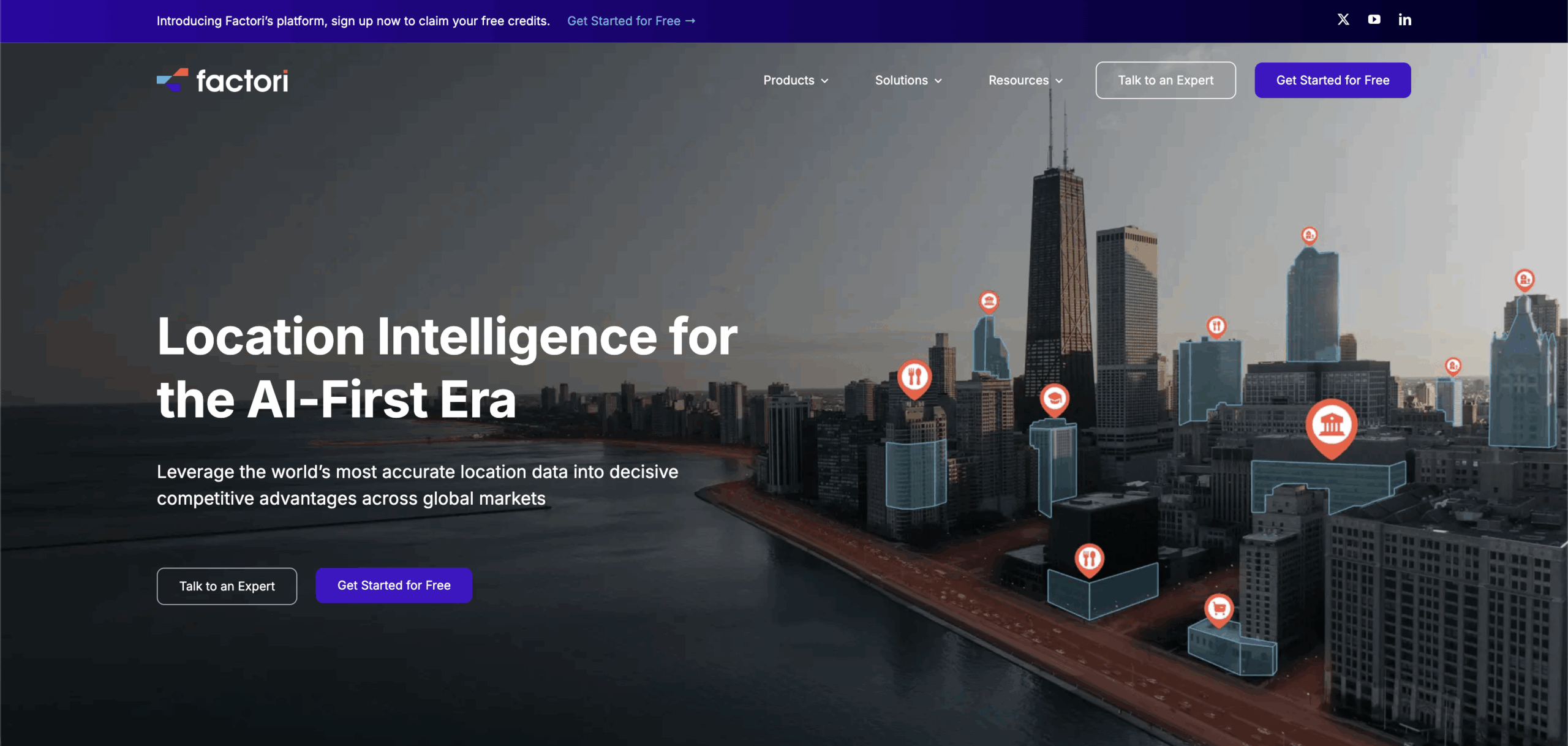Click the Location Intelligence headline text

pos(447,367)
